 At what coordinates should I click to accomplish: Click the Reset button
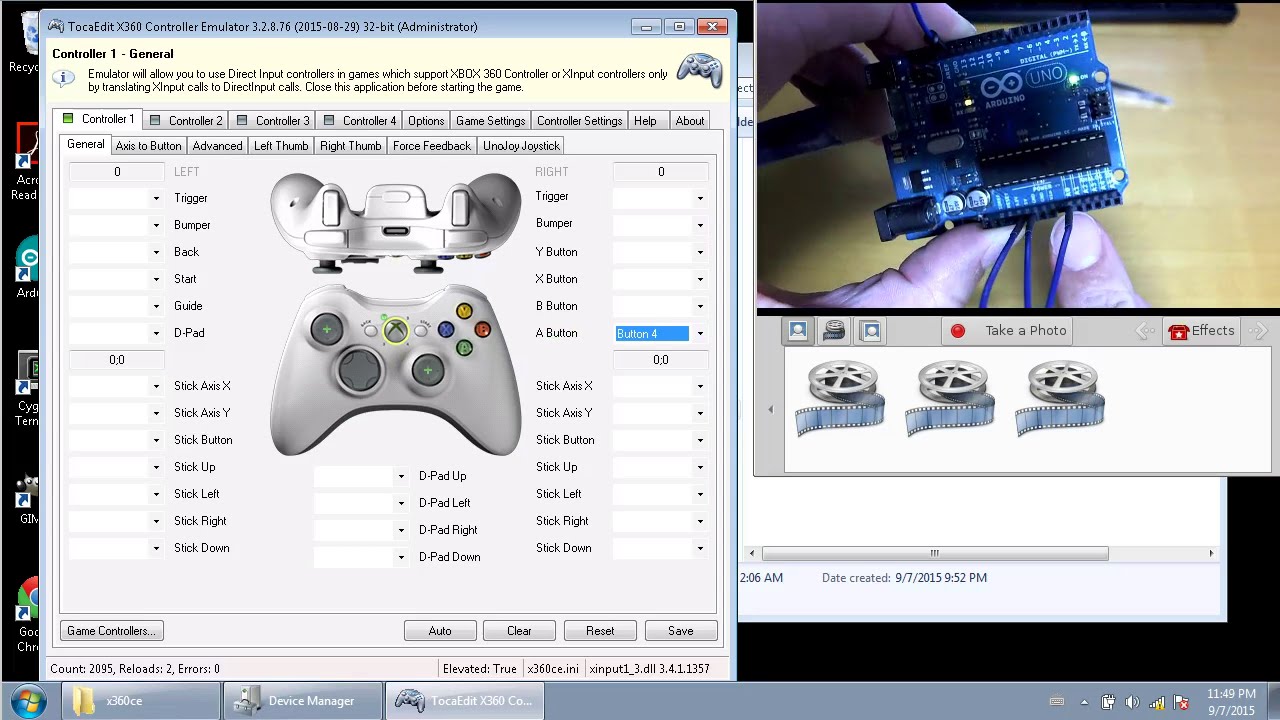(x=600, y=631)
